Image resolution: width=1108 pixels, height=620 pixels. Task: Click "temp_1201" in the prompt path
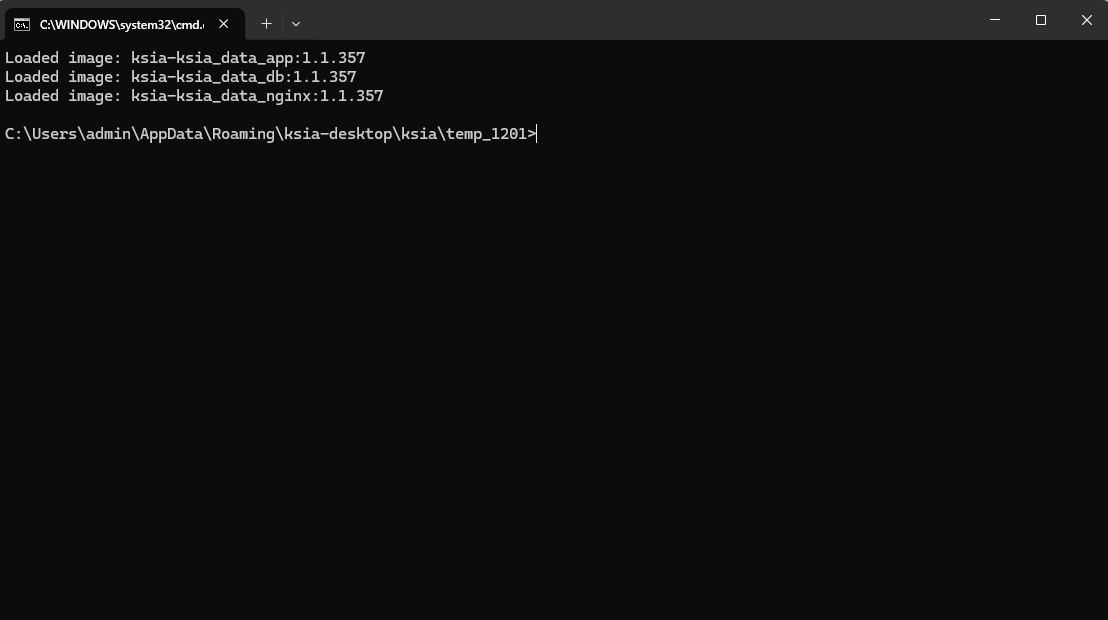(x=487, y=134)
